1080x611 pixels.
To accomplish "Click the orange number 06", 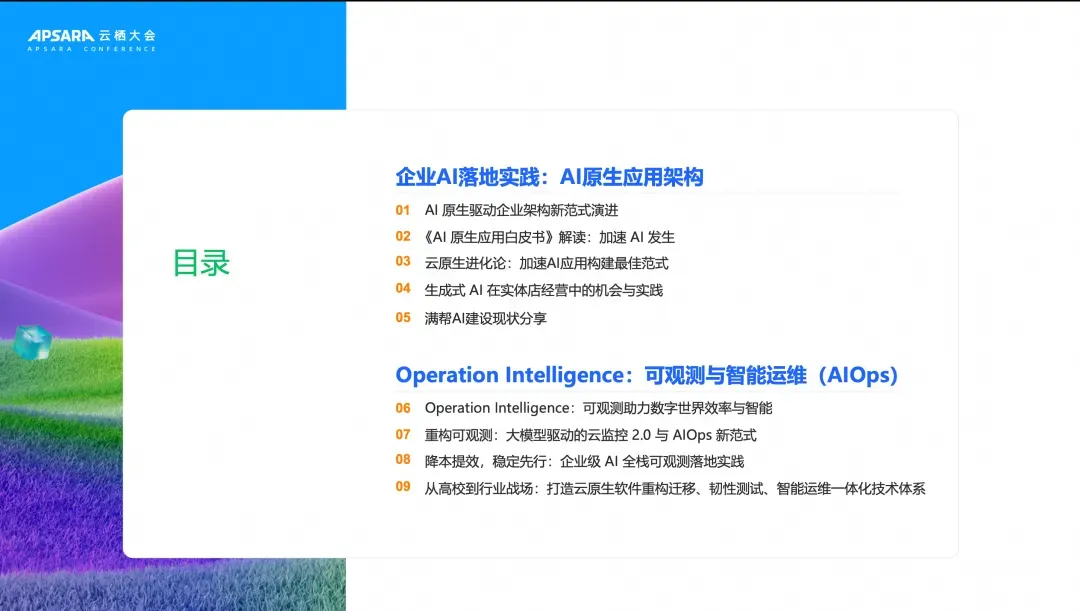I will 403,408.
